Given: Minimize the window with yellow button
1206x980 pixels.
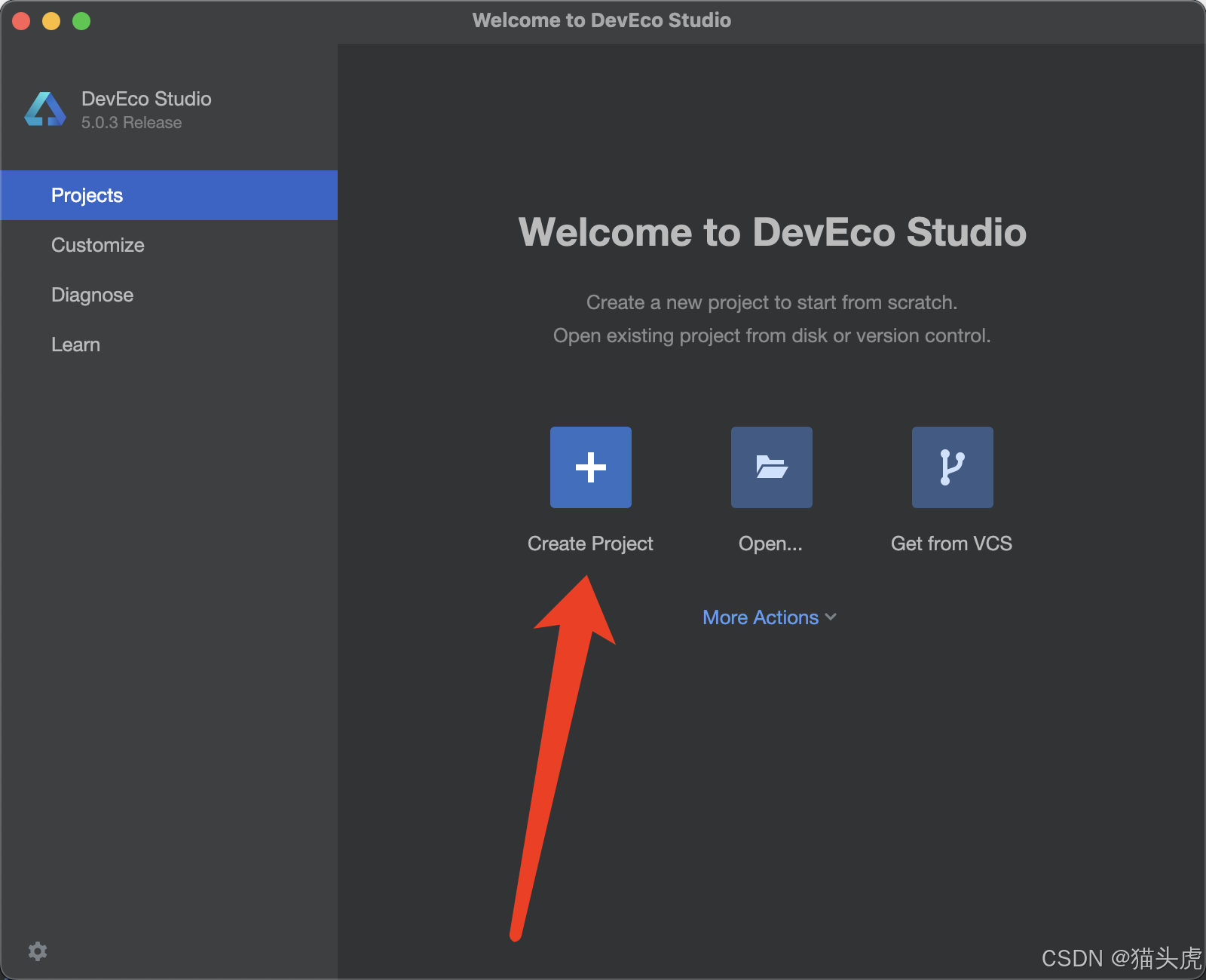Looking at the screenshot, I should coord(51,21).
